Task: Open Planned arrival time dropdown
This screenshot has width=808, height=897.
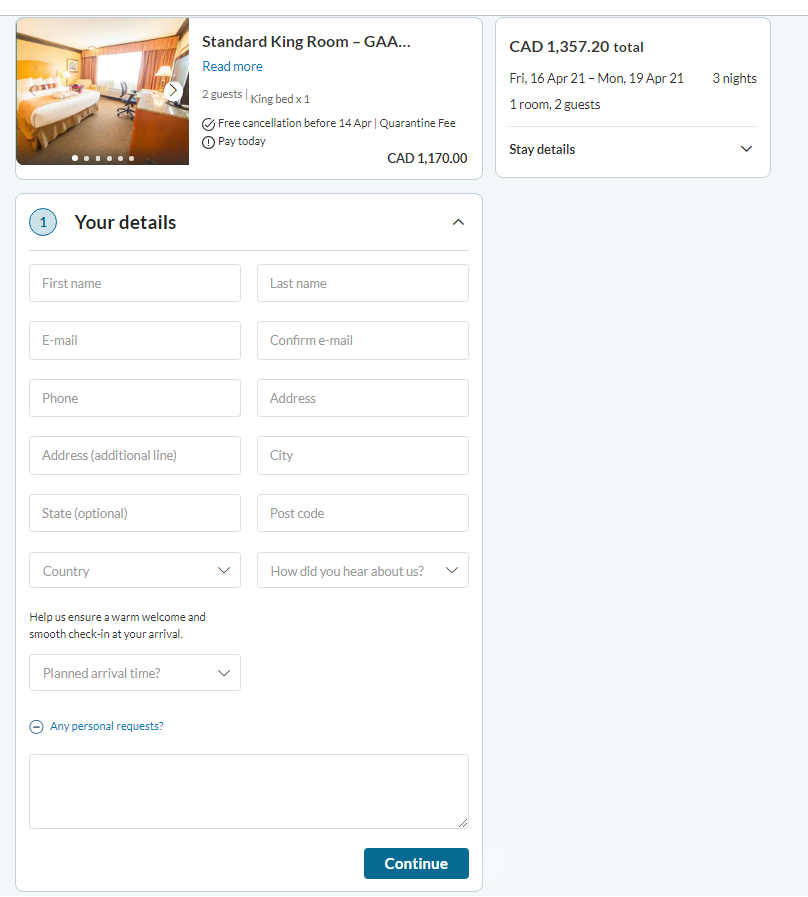Action: click(135, 673)
